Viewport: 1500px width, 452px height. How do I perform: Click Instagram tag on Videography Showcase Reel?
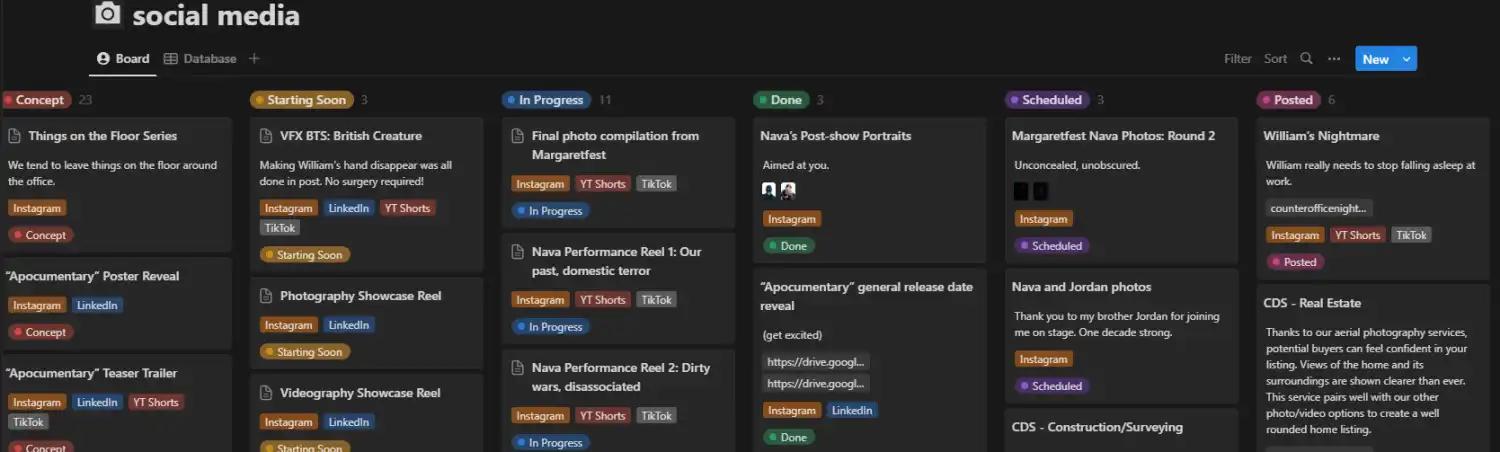(289, 422)
